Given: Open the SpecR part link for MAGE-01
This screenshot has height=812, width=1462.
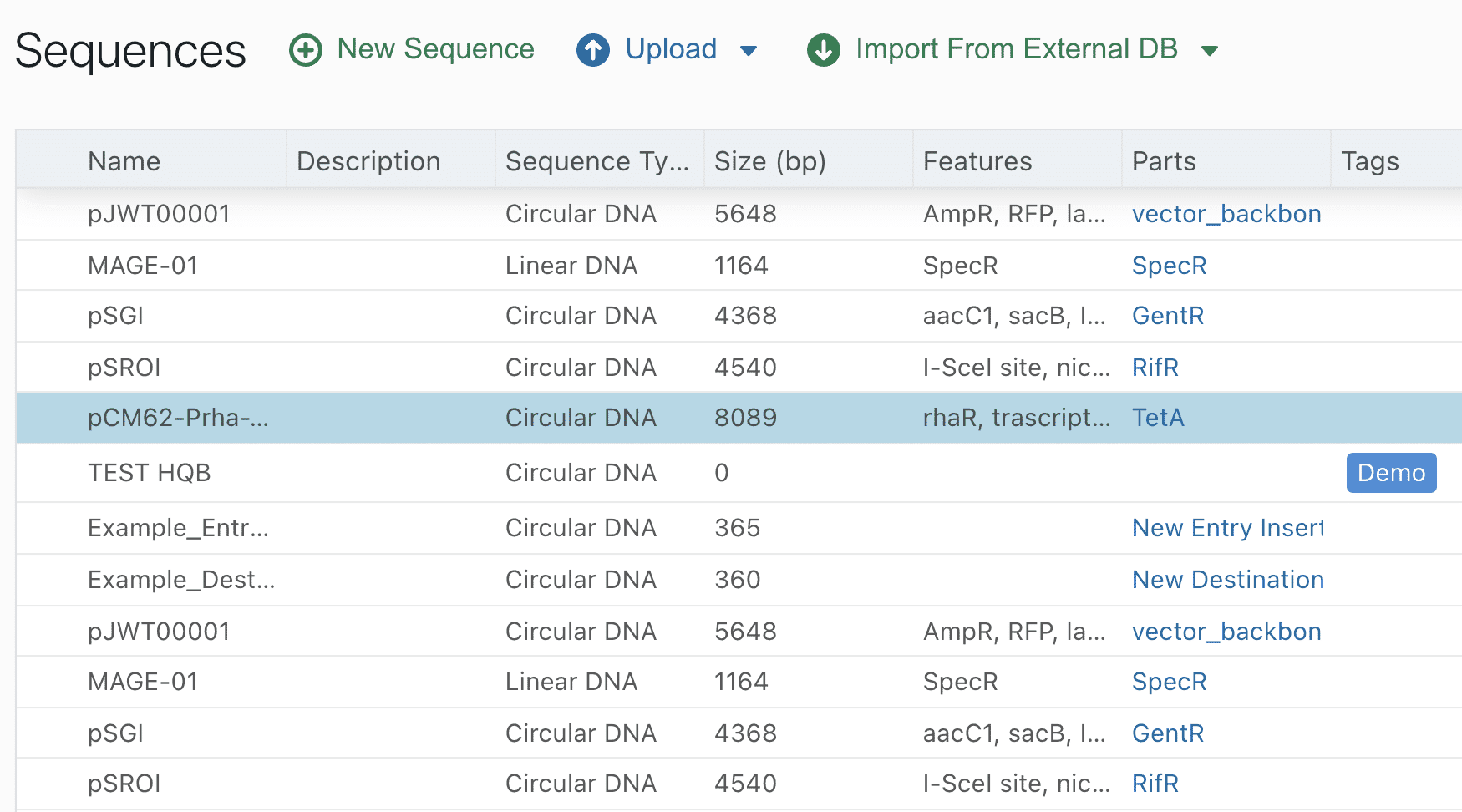Looking at the screenshot, I should click(1169, 266).
